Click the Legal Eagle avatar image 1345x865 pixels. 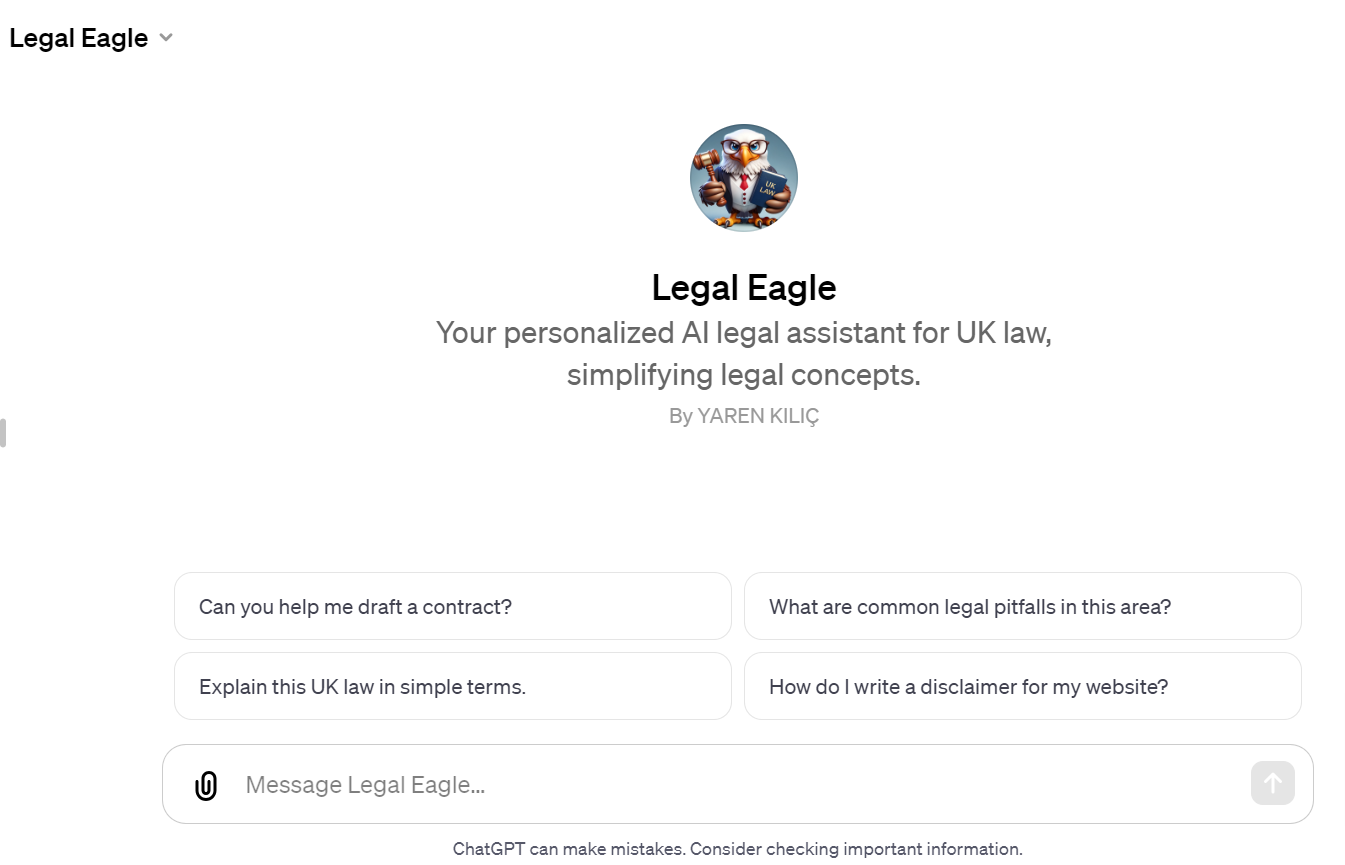[x=744, y=178]
